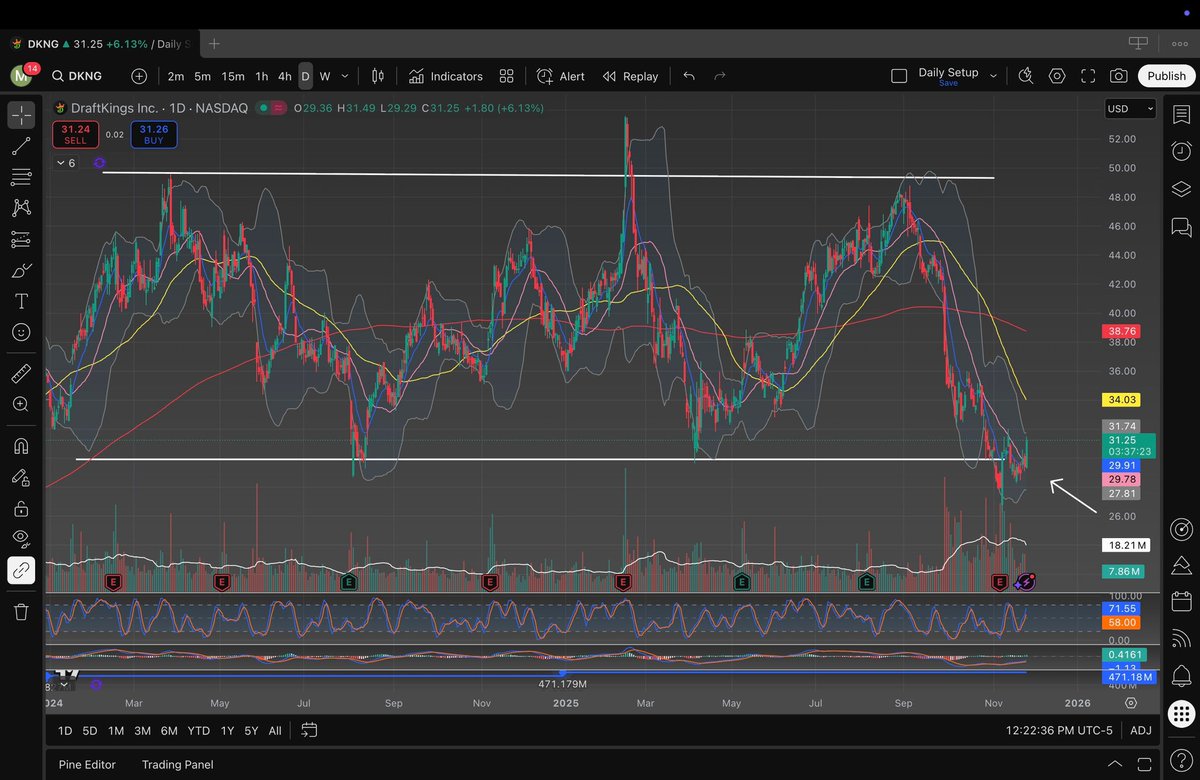This screenshot has width=1200, height=780.
Task: Open chart settings hexagon gear
Action: [x=1057, y=76]
